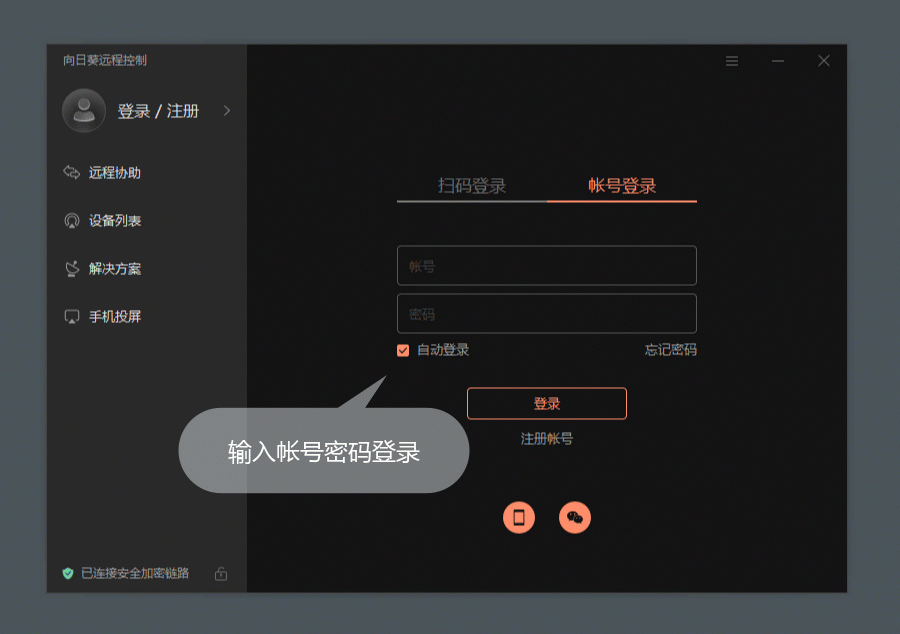Minimize the window from title bar
This screenshot has height=634, width=900.
tap(778, 61)
